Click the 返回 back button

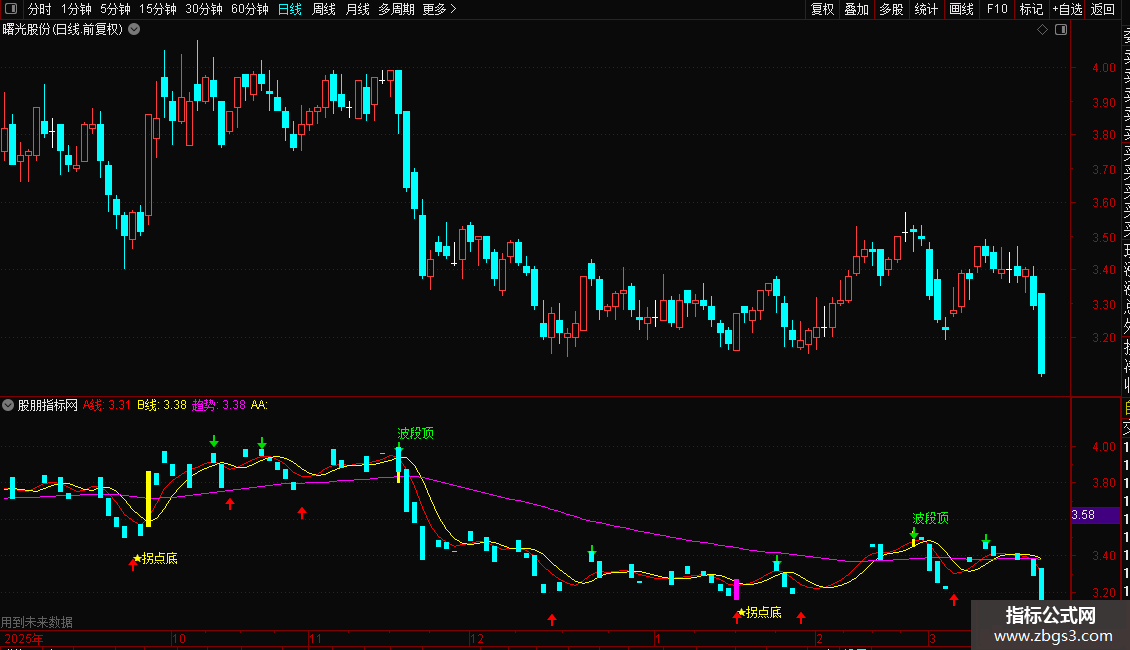[x=1103, y=9]
